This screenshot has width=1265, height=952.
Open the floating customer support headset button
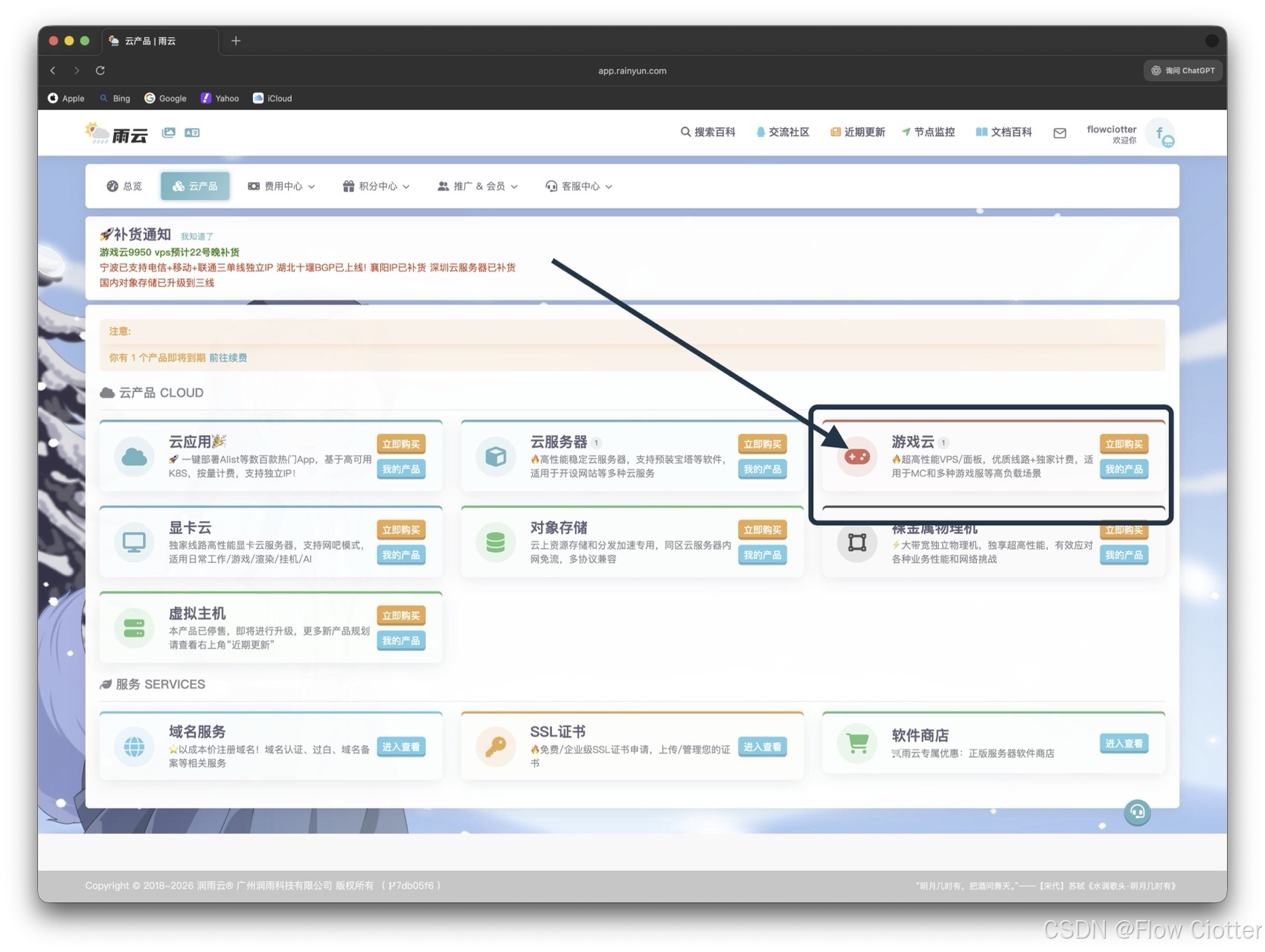[x=1136, y=812]
